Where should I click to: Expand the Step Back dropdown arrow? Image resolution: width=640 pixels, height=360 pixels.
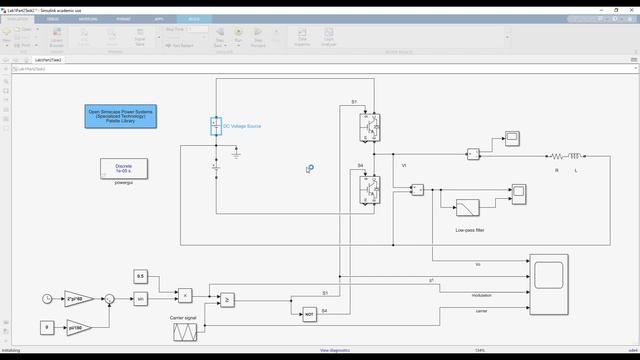pyautogui.click(x=225, y=45)
